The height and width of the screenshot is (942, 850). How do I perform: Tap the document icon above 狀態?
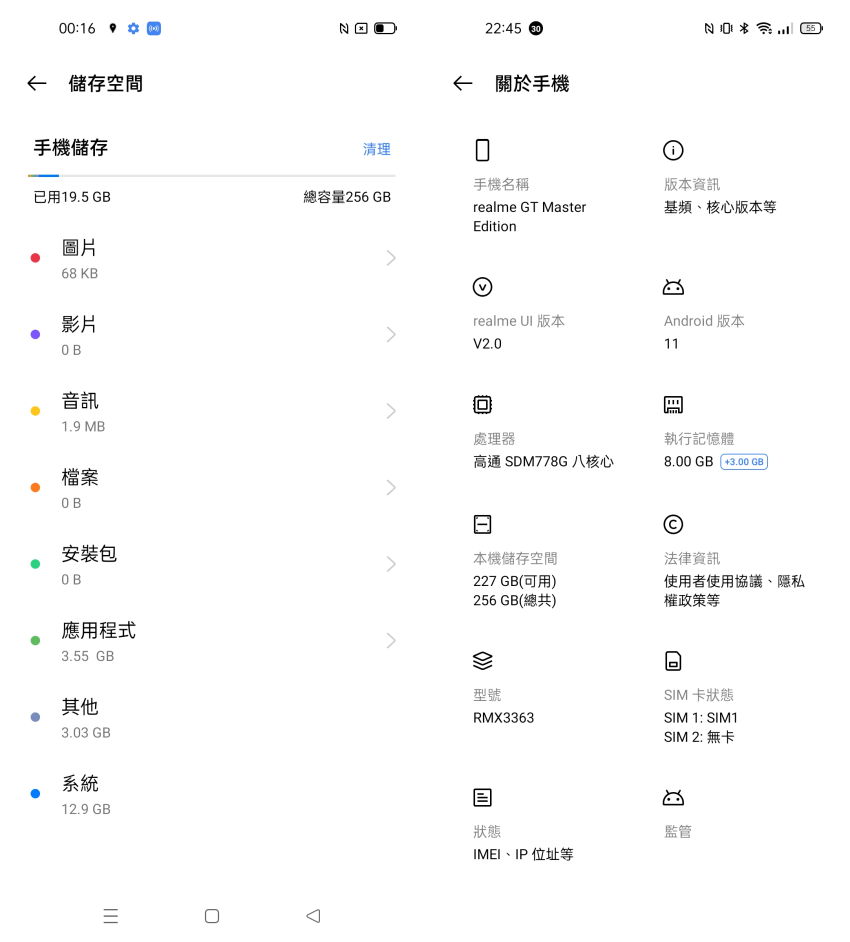482,798
